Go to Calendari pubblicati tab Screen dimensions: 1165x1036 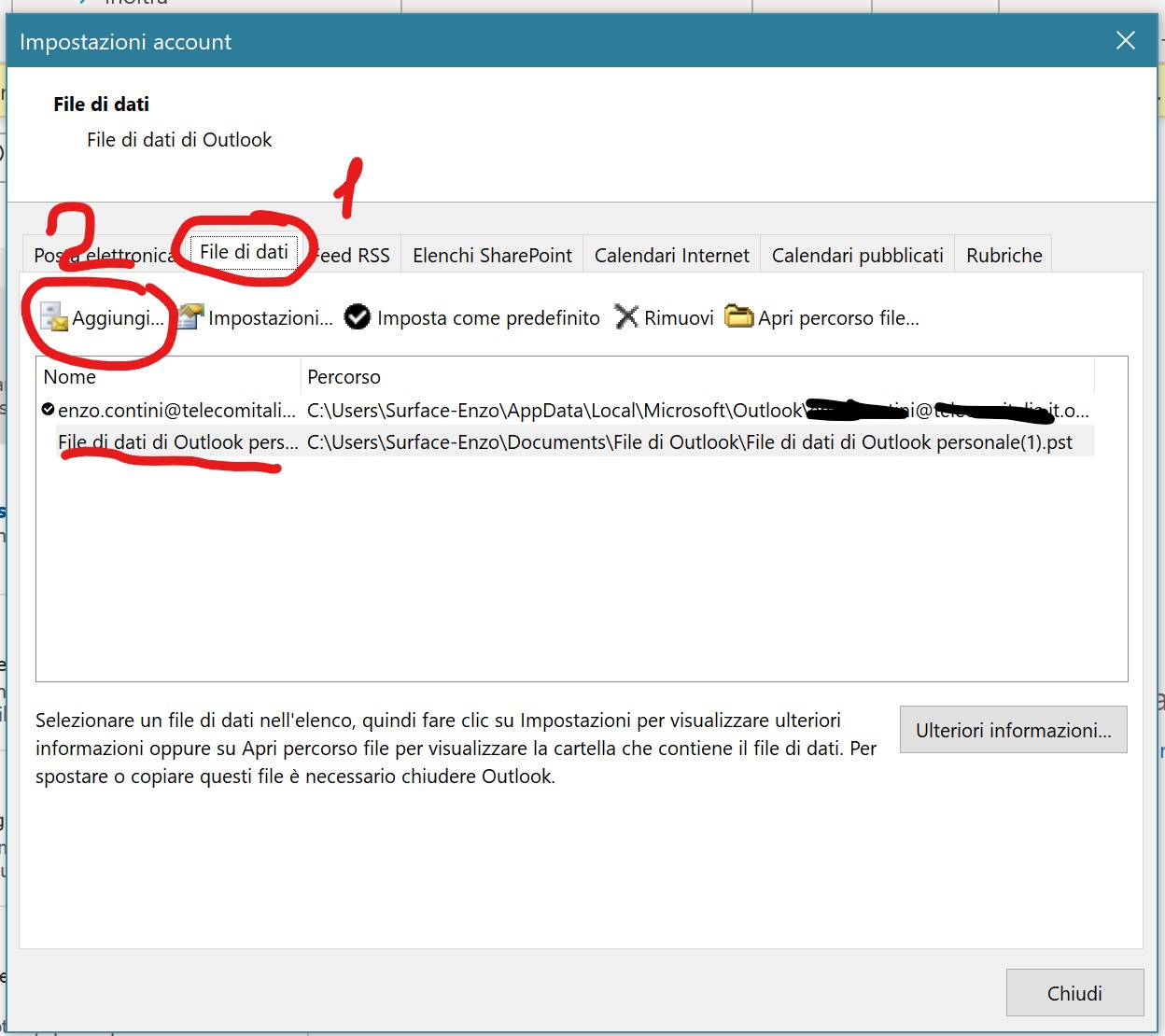857,256
